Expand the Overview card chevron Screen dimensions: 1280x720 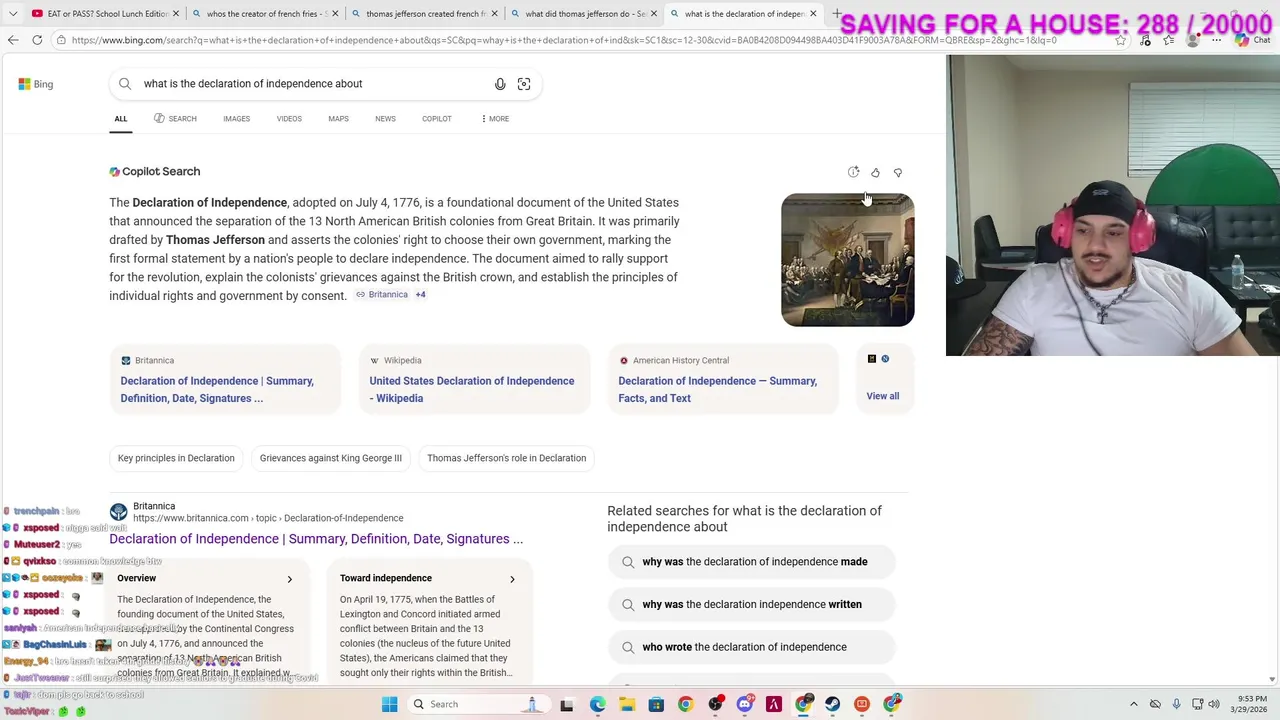[290, 579]
